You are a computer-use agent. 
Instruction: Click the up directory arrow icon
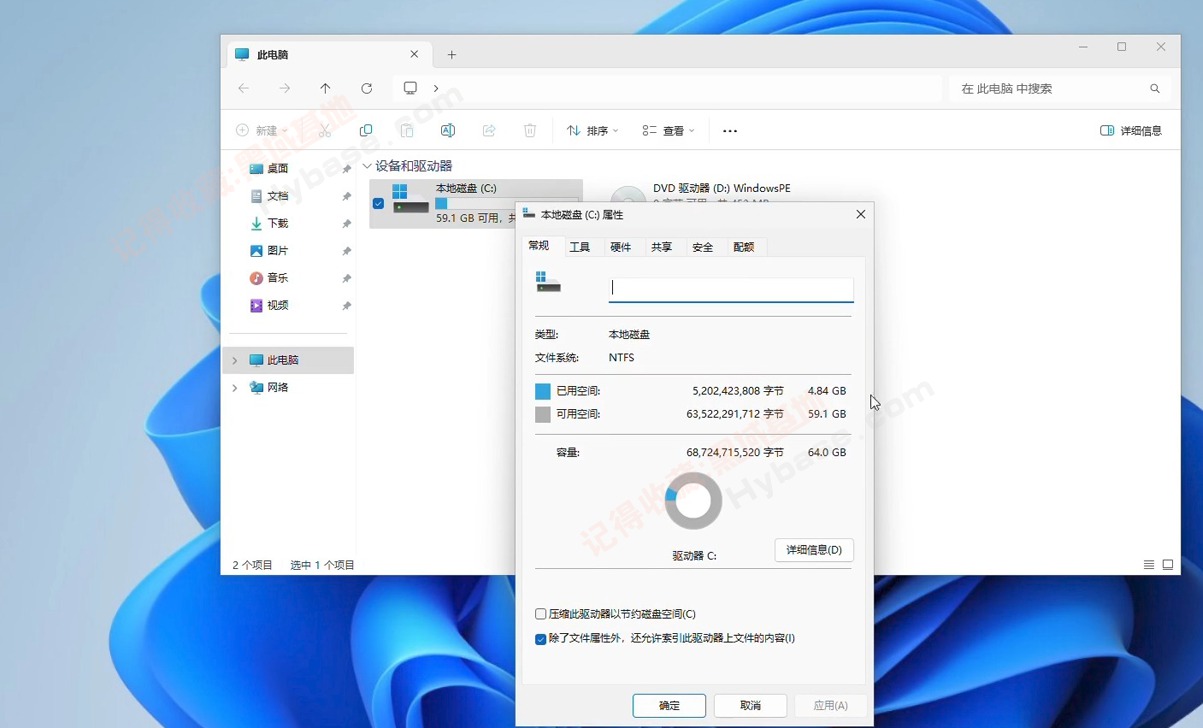(x=325, y=89)
